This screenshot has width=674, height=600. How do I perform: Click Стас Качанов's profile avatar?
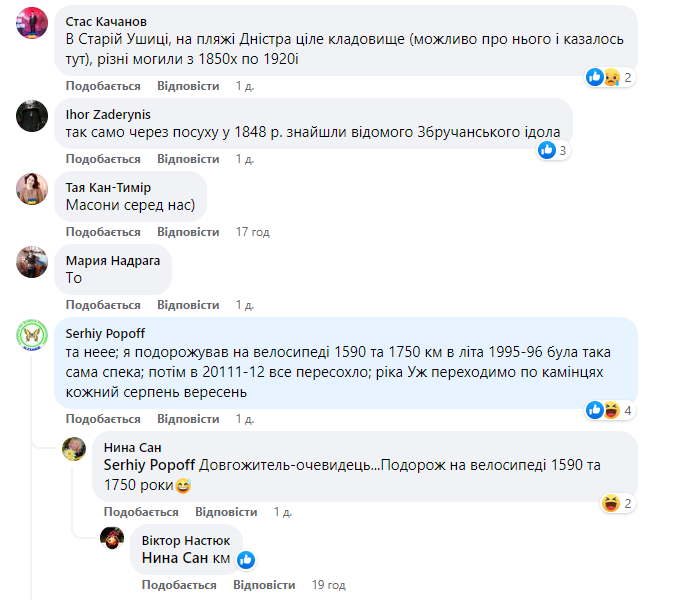[32, 22]
